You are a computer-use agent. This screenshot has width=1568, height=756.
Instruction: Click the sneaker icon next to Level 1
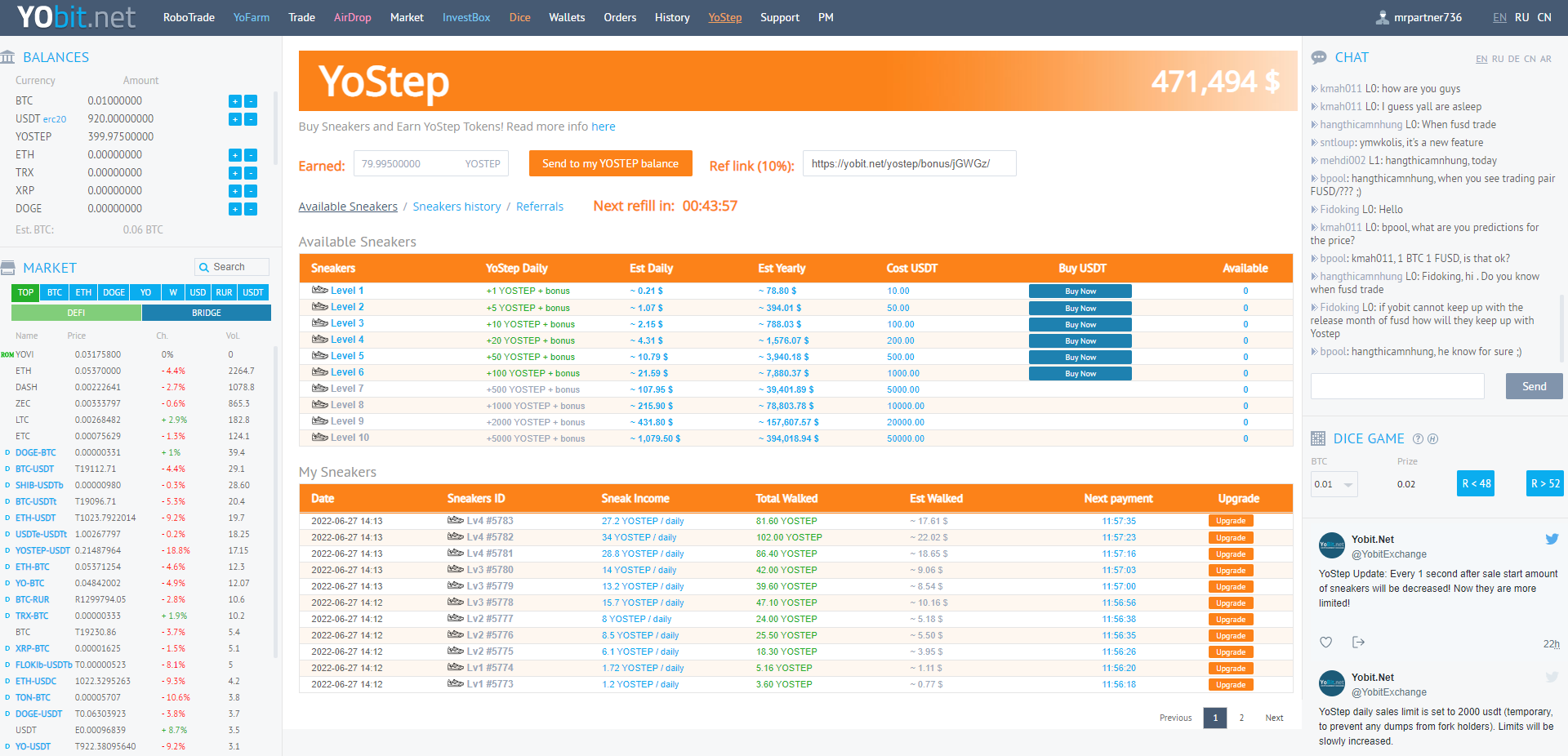[x=319, y=290]
